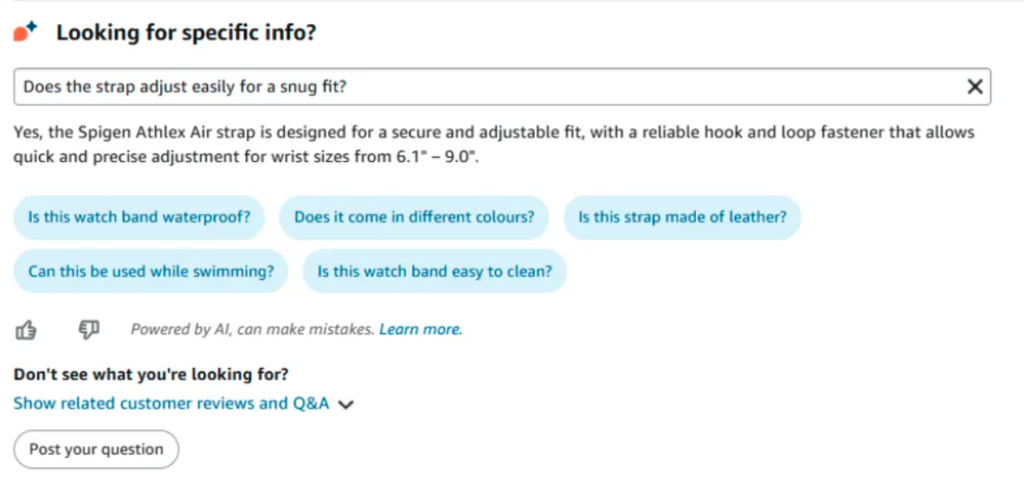
Task: Clear the question with the X icon
Action: [x=974, y=86]
